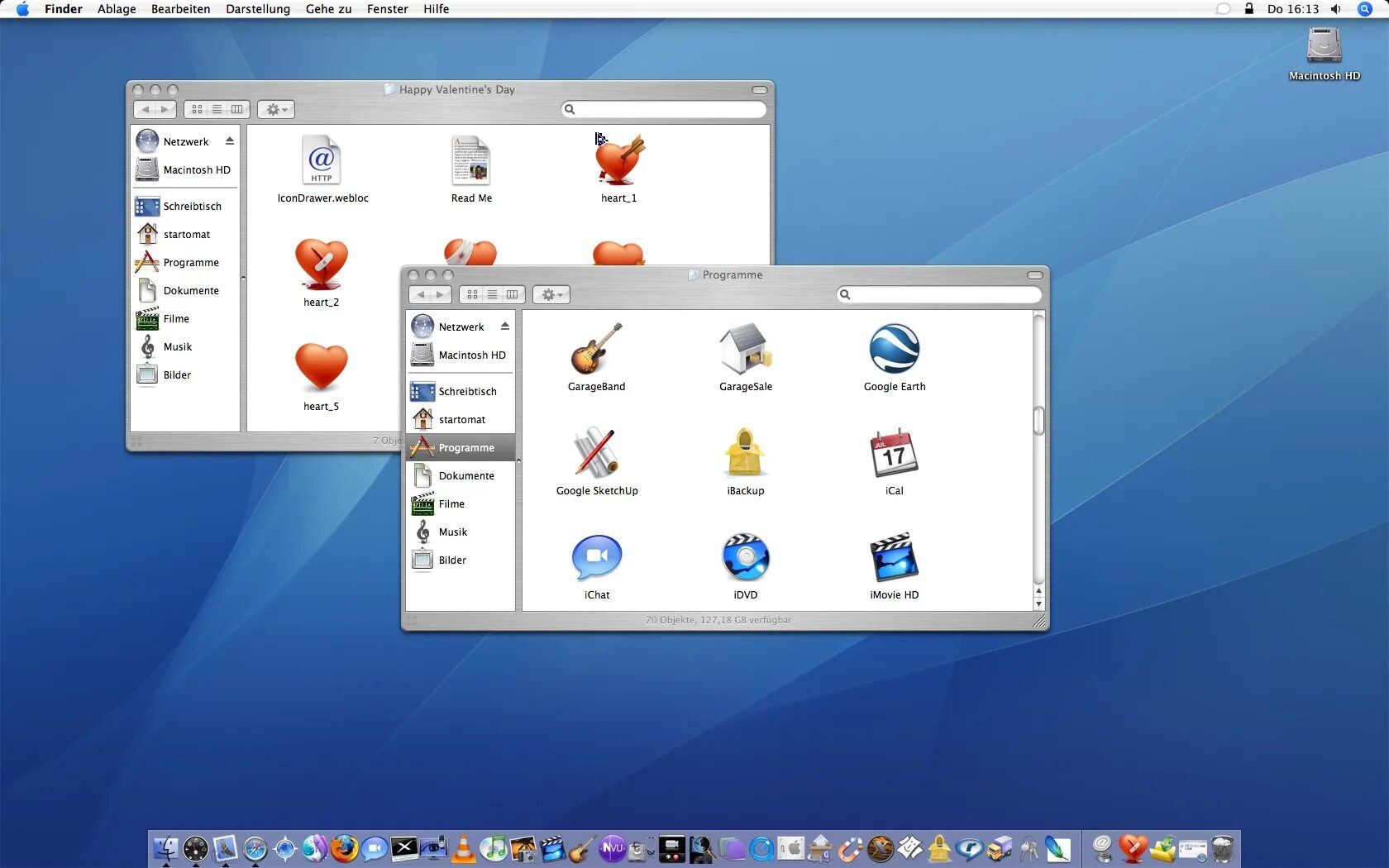Screen dimensions: 1389x868
Task: Focus search field in Happy Valentine's Day window
Action: point(663,109)
